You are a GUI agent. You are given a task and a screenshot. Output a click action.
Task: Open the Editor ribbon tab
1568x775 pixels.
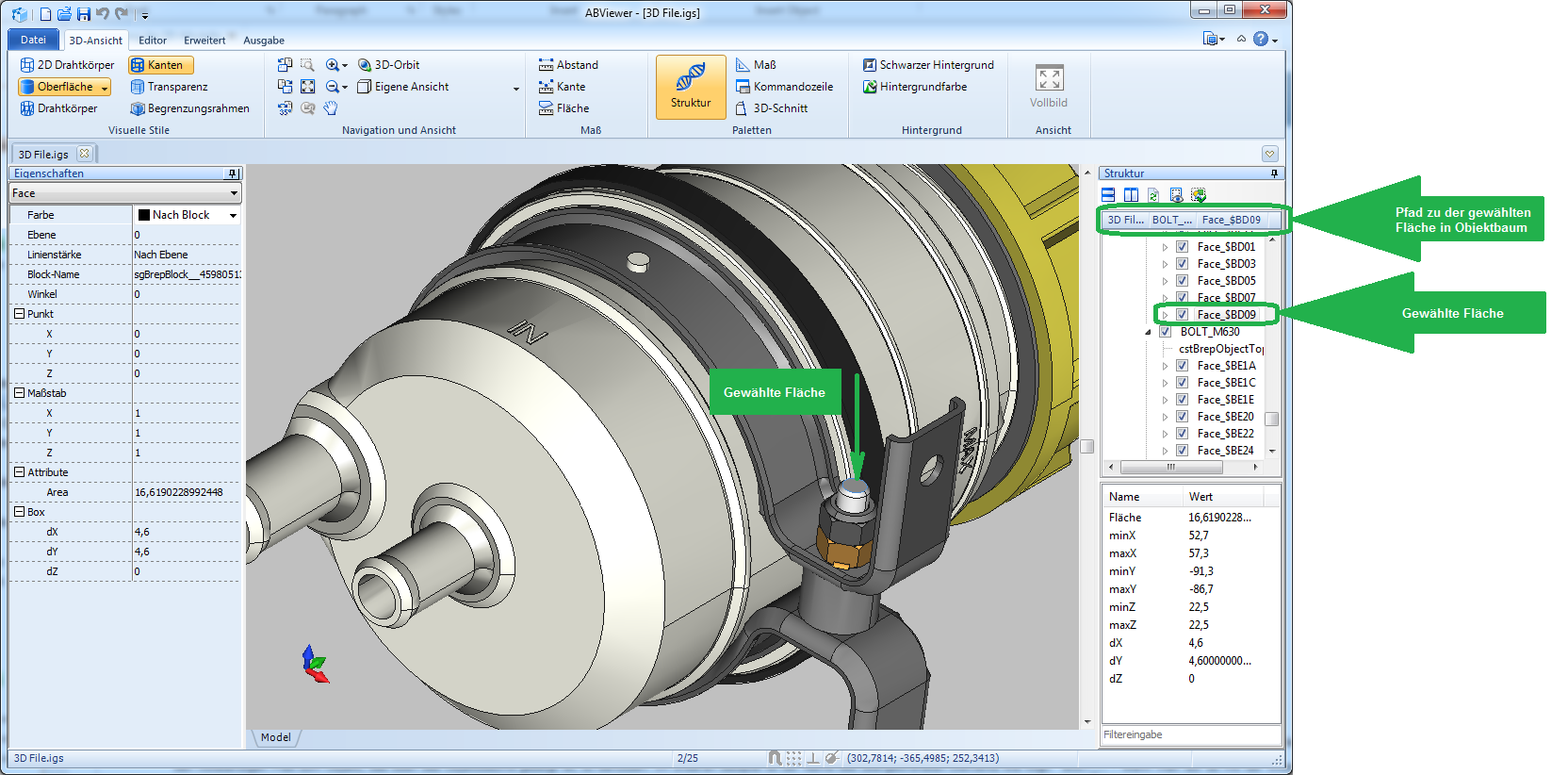pos(152,41)
